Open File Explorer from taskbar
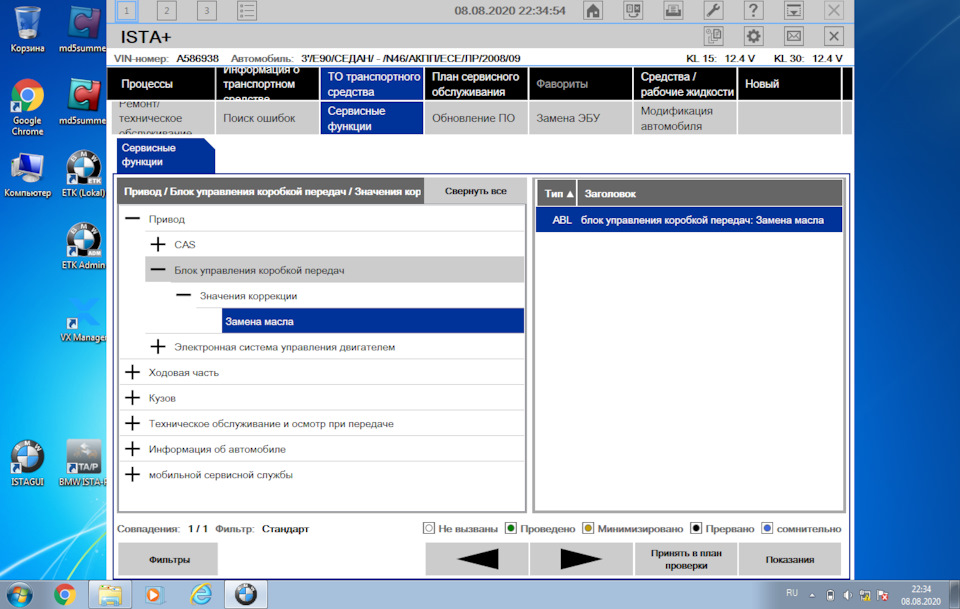Screen dimensions: 960x609 coord(110,594)
